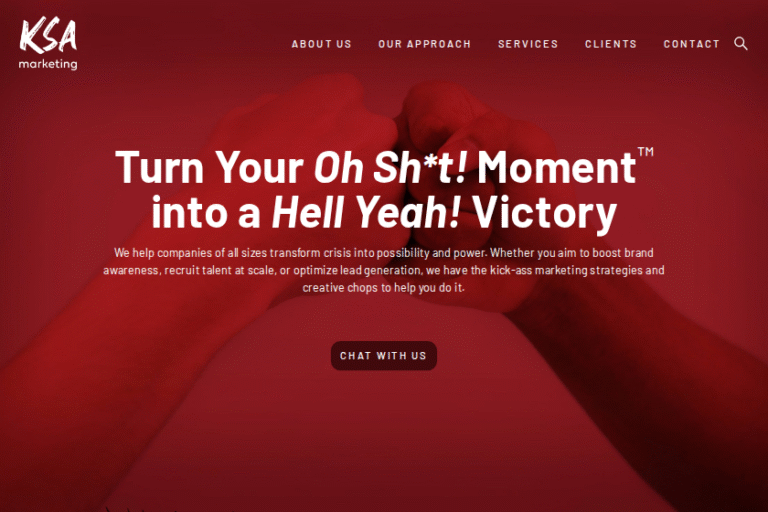Open the Clients navigation link
Image resolution: width=768 pixels, height=512 pixels.
click(x=611, y=44)
